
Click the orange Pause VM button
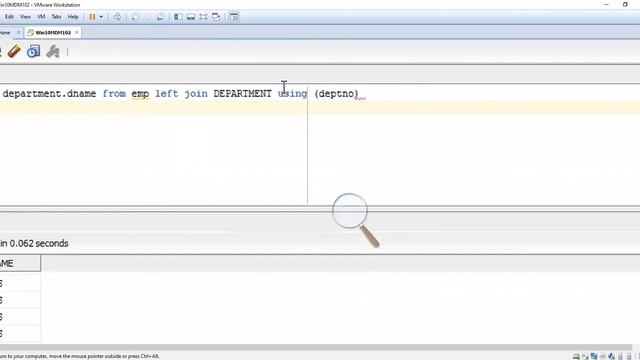point(92,17)
